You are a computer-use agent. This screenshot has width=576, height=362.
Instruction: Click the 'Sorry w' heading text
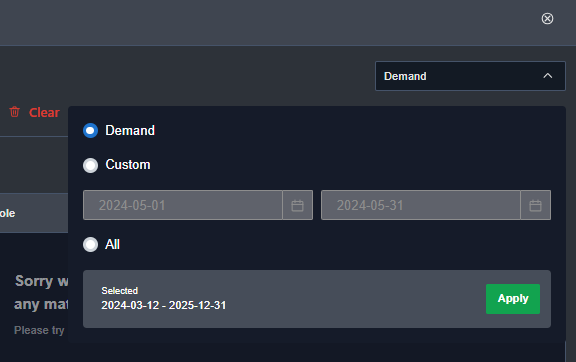[42, 281]
